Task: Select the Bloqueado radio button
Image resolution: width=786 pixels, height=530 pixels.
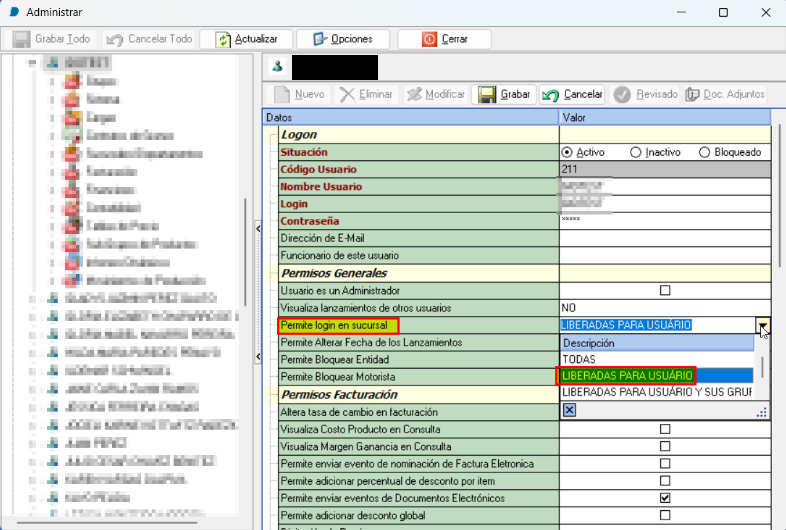Action: (704, 152)
